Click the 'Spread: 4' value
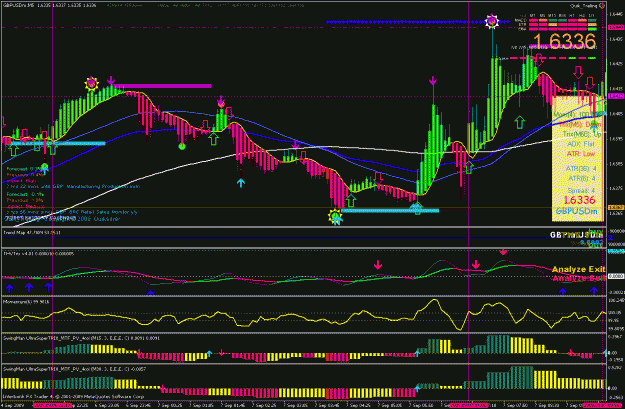This screenshot has width=625, height=409. [x=582, y=191]
